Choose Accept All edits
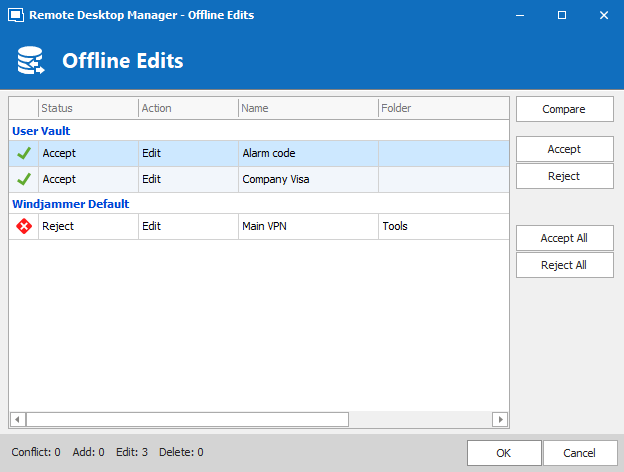624x472 pixels. click(x=564, y=238)
